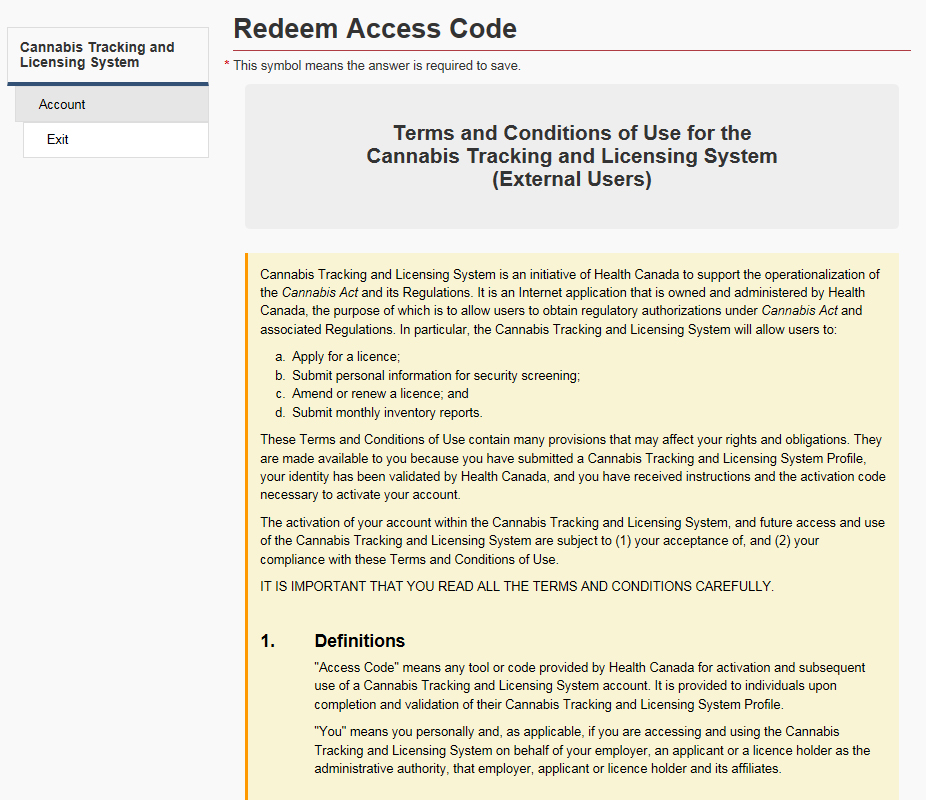Click the '(External Users)' heading line
The width and height of the screenshot is (926, 800).
point(571,180)
